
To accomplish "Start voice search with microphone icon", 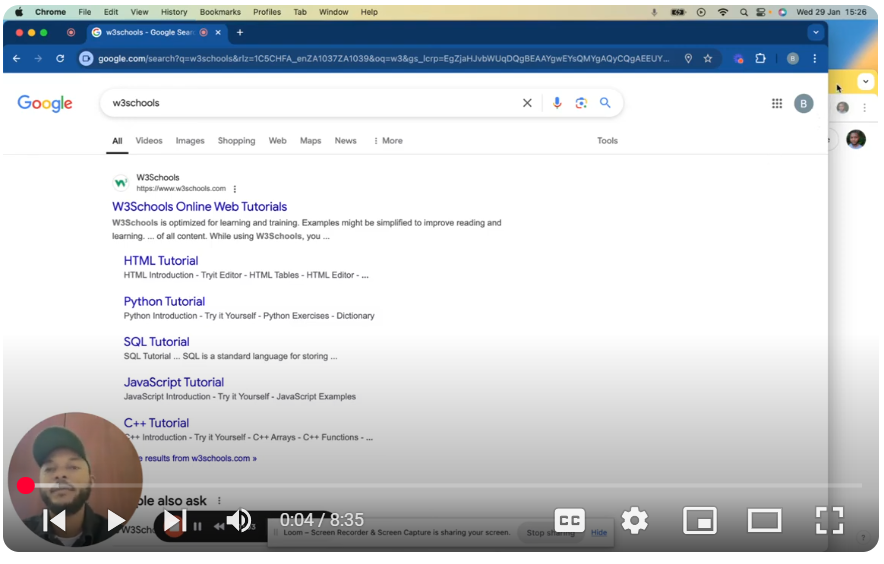I will pos(557,103).
